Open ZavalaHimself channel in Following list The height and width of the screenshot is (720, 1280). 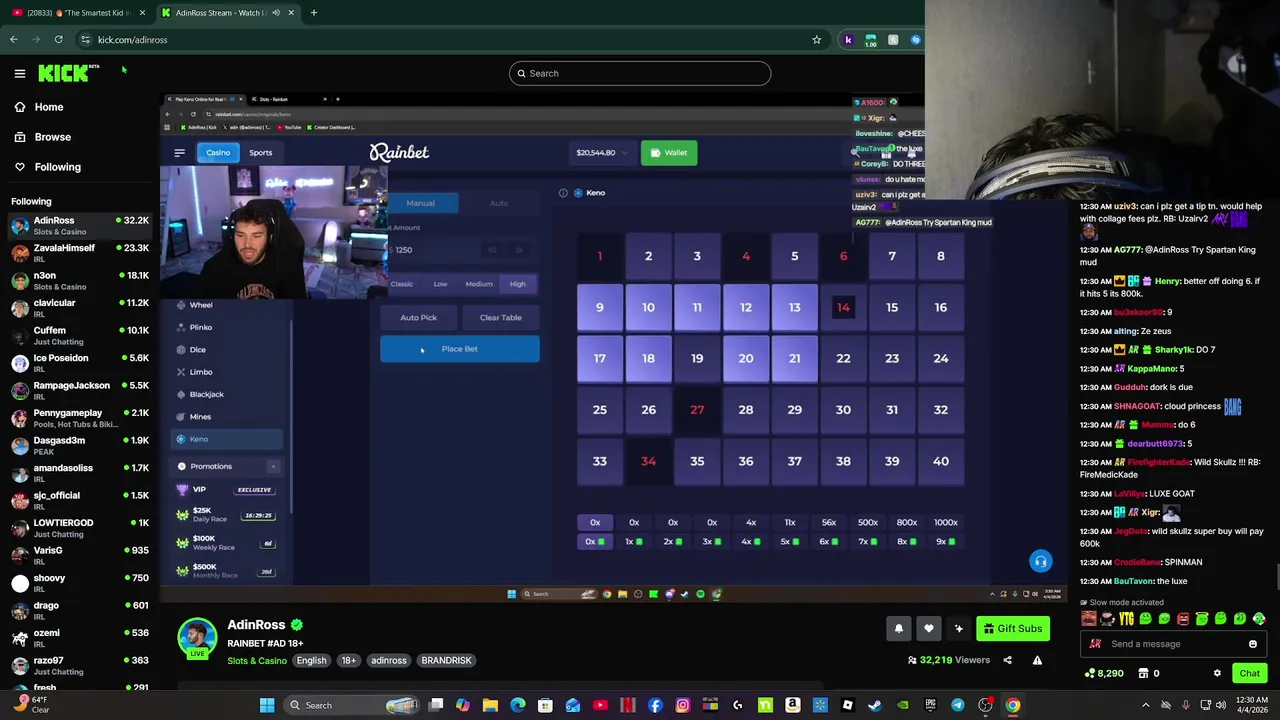click(x=78, y=252)
